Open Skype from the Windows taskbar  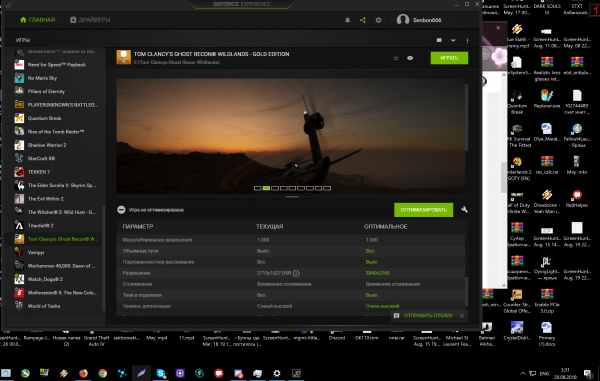[161, 373]
